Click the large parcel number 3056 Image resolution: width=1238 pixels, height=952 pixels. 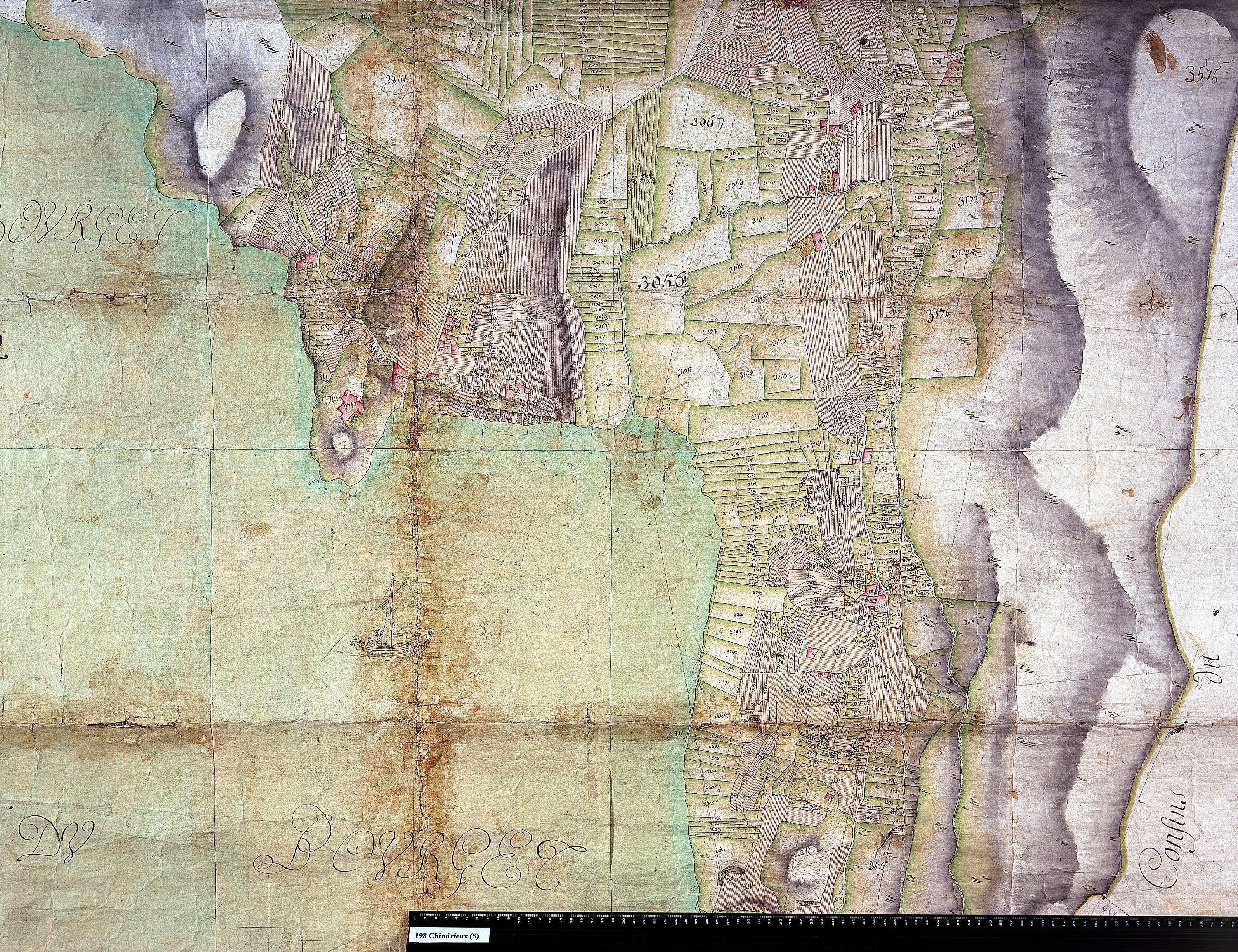tap(662, 280)
